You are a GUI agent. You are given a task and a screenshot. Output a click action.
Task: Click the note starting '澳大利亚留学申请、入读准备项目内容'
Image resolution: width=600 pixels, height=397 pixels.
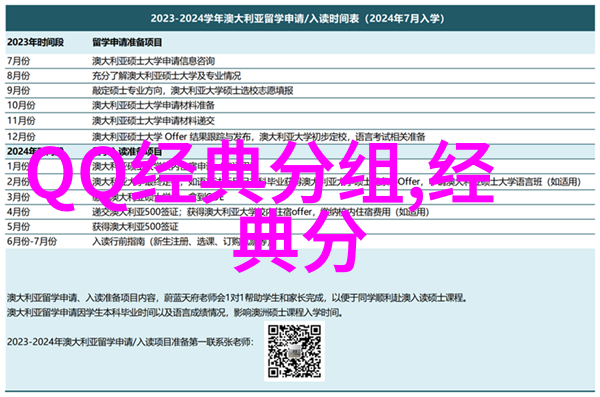[x=237, y=297]
